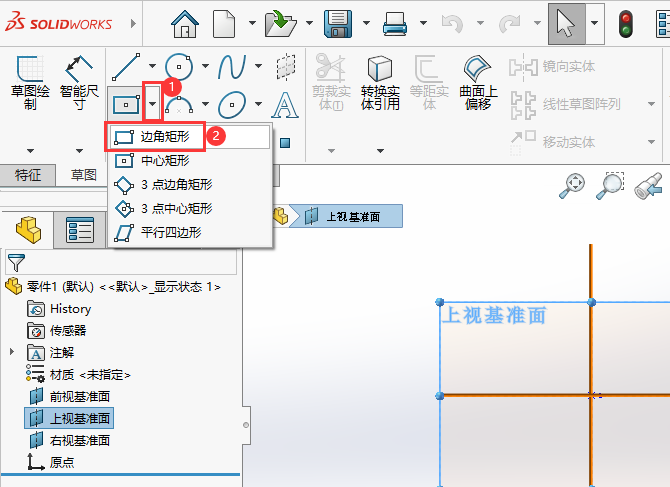The image size is (670, 487).
Task: Click the Home icon in the top toolbar
Action: (x=185, y=23)
